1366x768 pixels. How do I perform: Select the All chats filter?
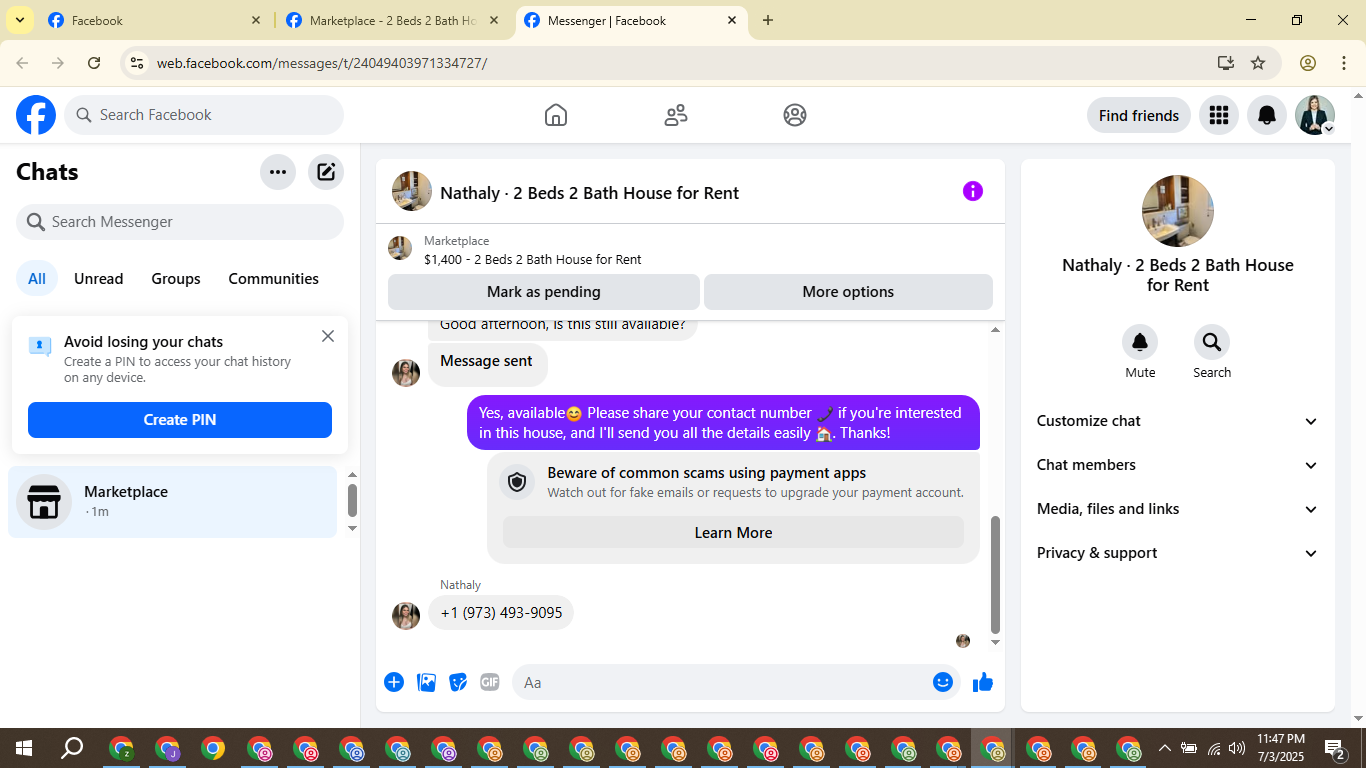pyautogui.click(x=37, y=279)
